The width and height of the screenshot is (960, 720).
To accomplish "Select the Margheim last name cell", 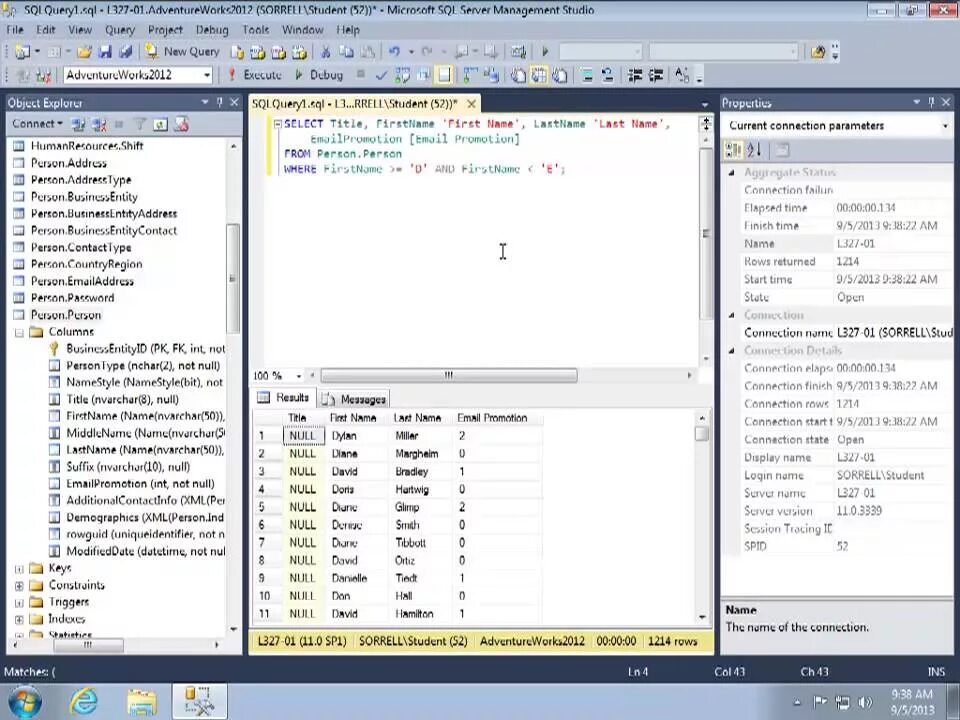I will click(421, 454).
